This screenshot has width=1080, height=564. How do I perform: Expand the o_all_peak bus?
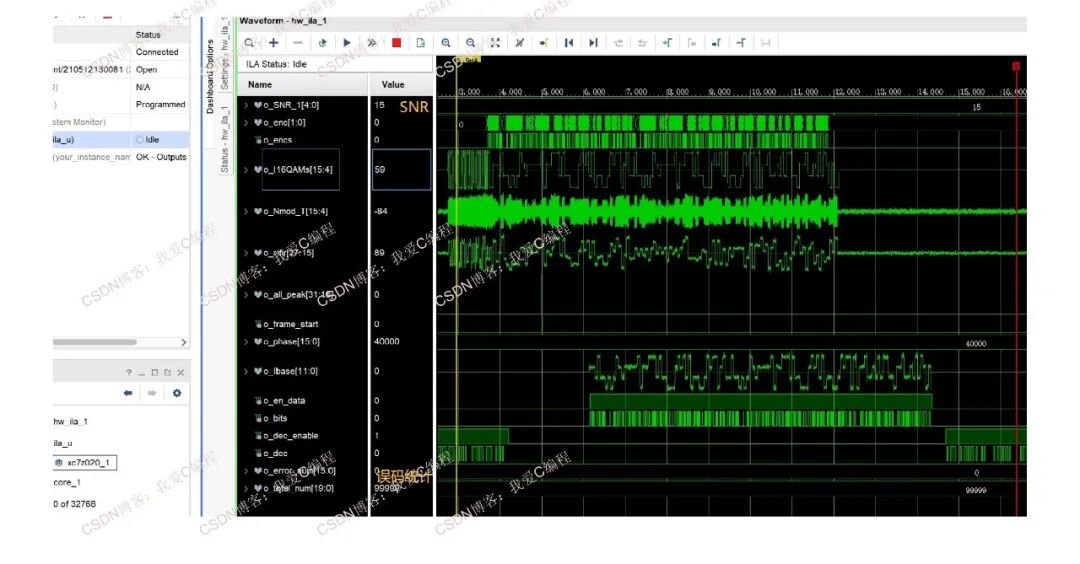click(x=246, y=295)
